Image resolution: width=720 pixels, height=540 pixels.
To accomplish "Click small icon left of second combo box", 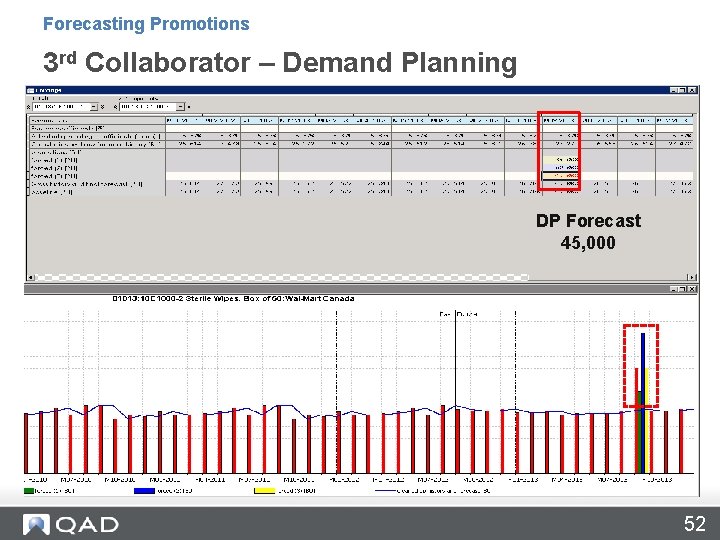I will tap(116, 107).
